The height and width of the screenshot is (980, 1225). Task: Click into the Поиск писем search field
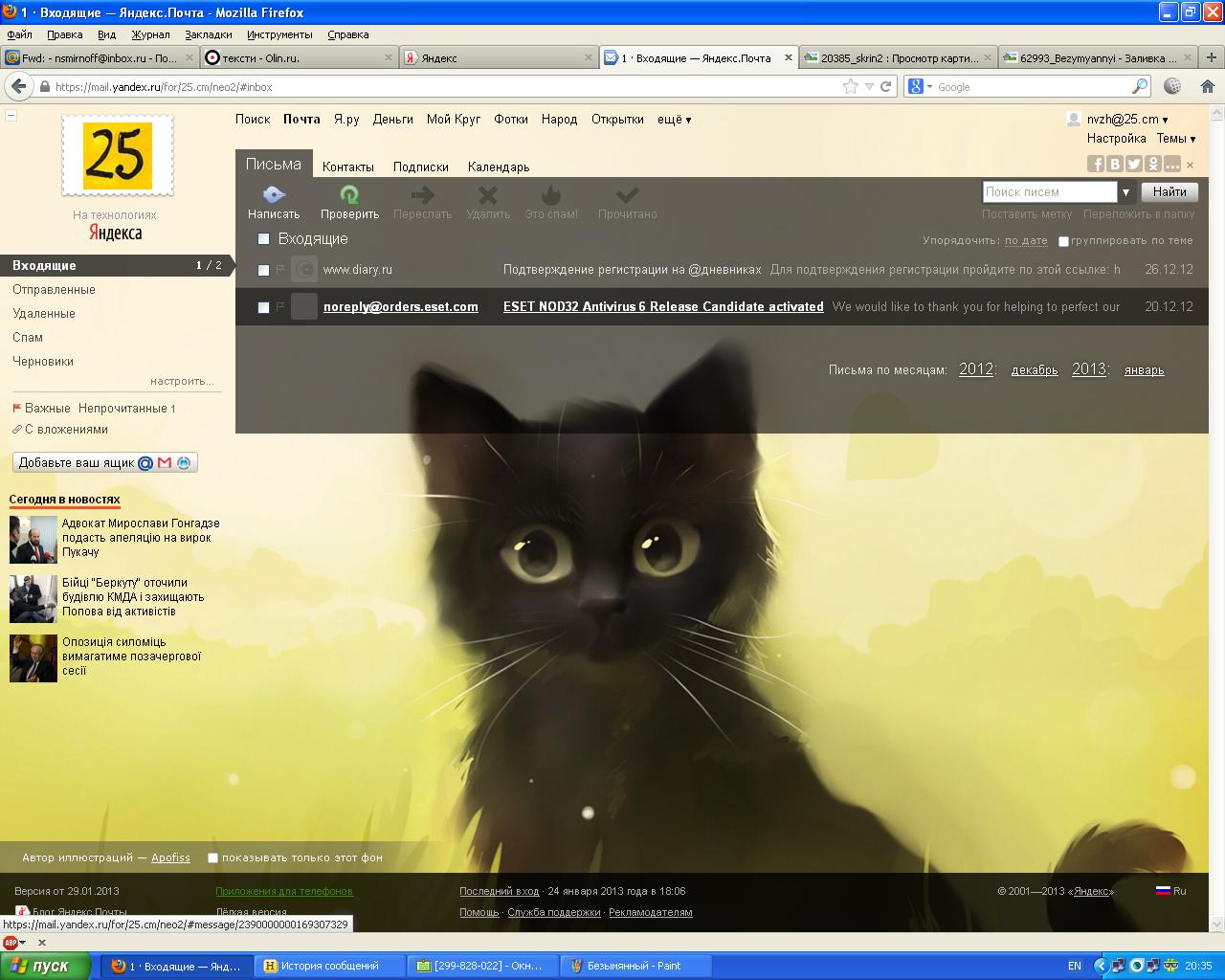1050,192
